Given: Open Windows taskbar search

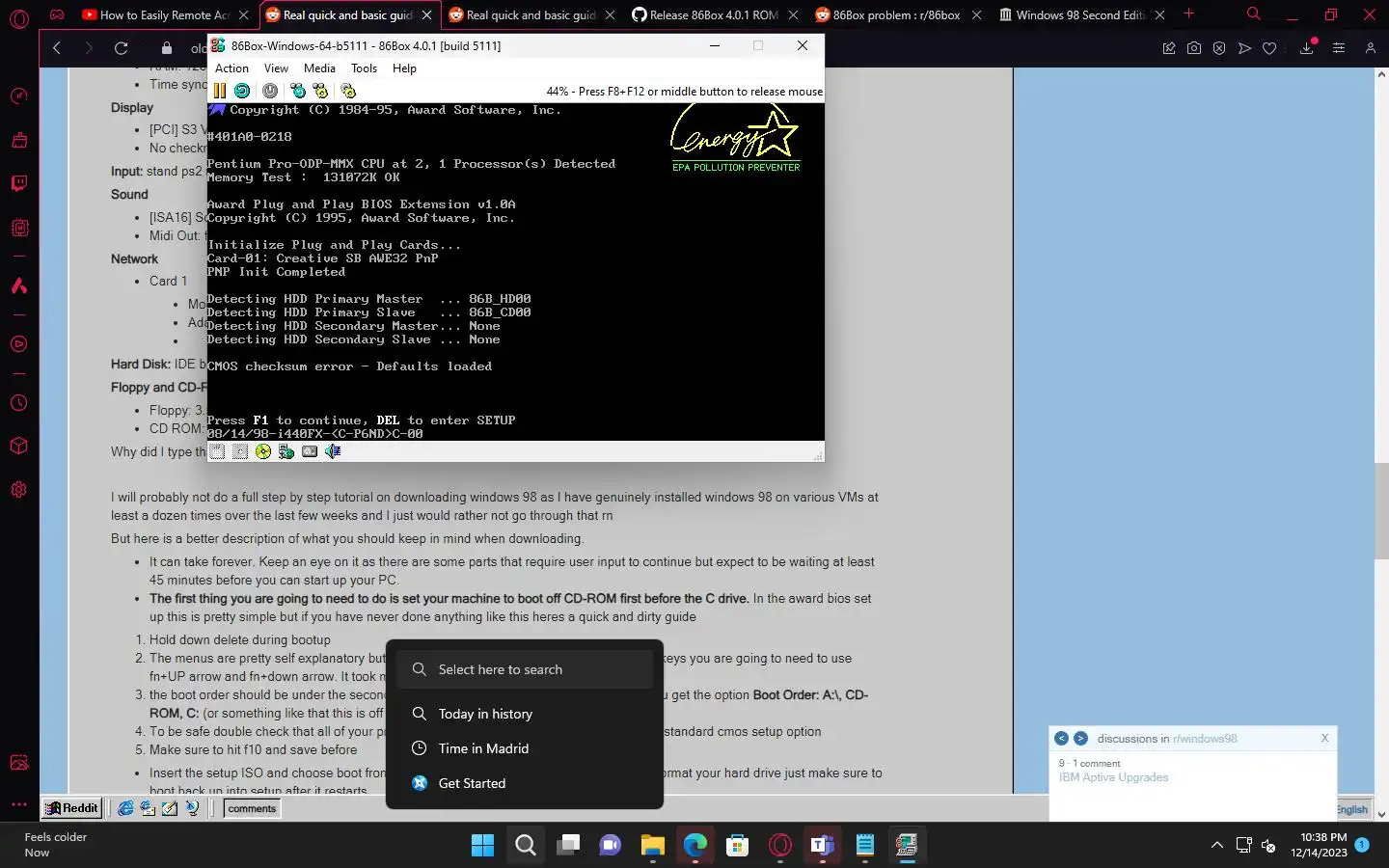Looking at the screenshot, I should [x=526, y=846].
